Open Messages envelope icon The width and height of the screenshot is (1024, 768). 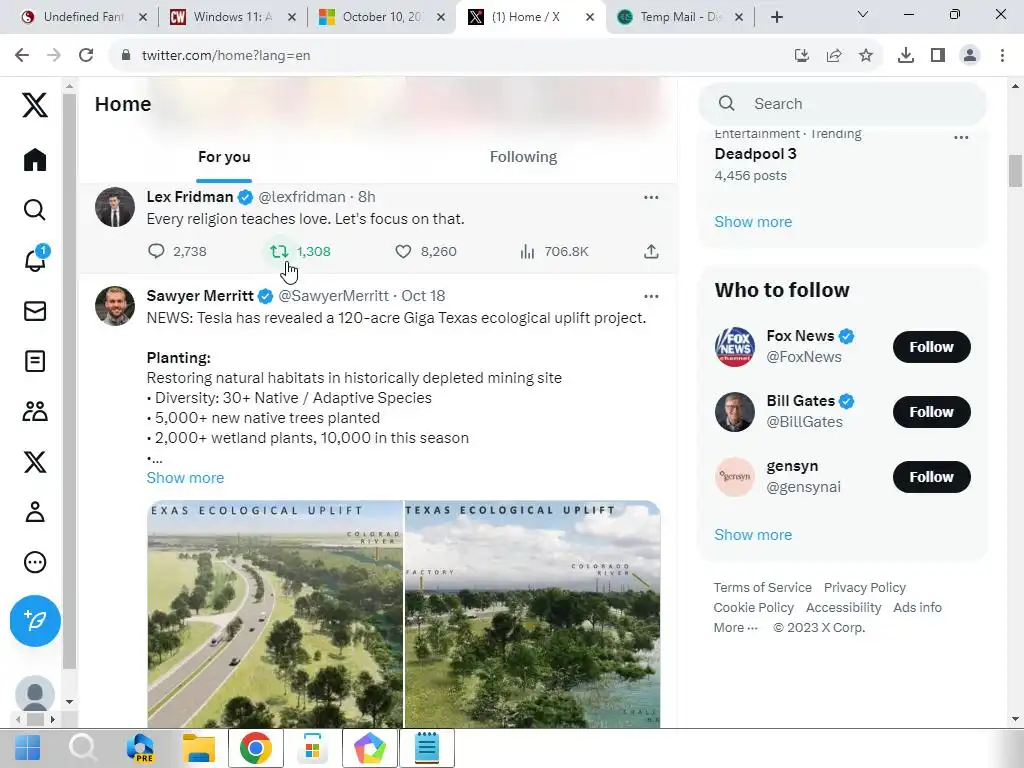[x=35, y=311]
